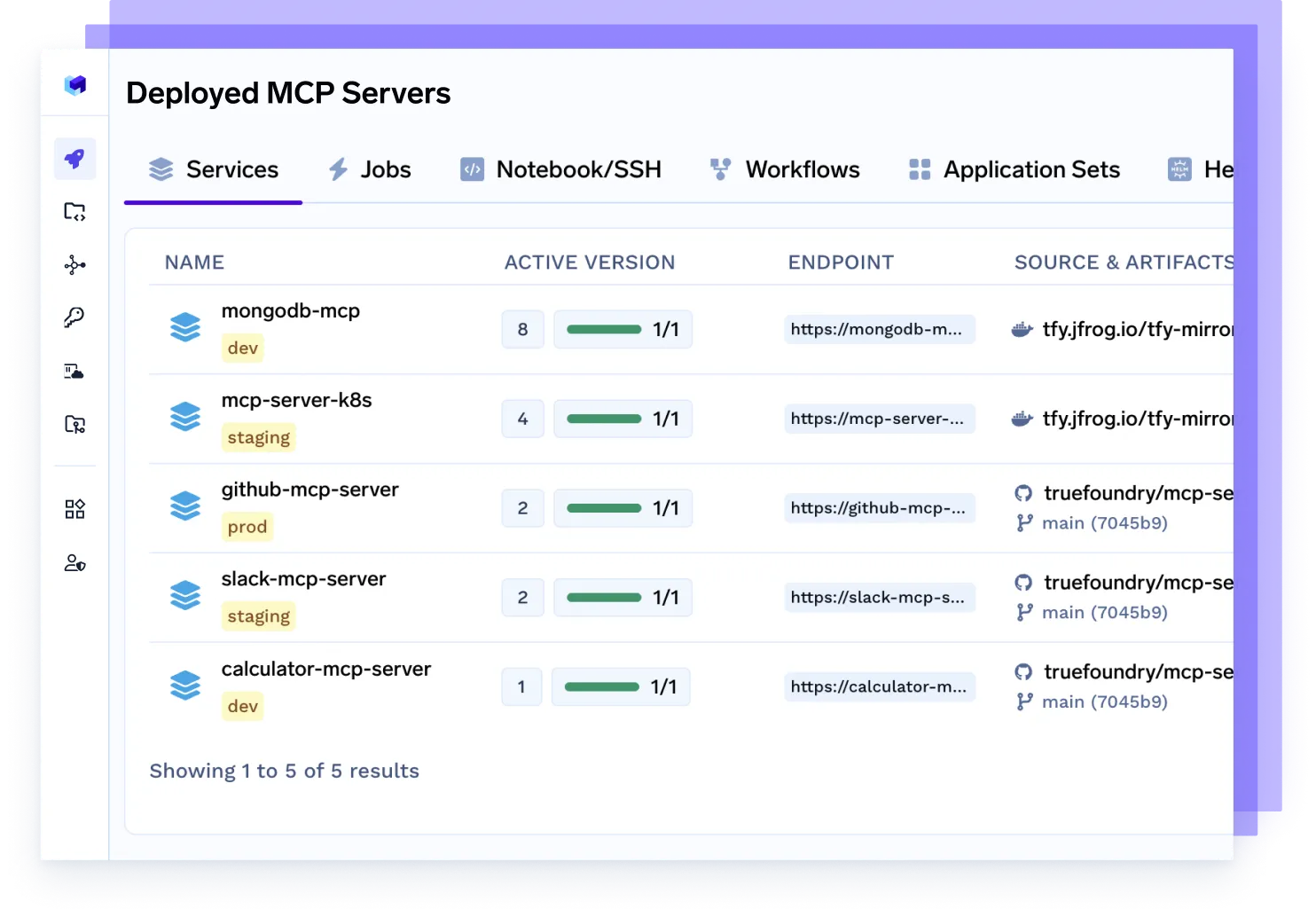The height and width of the screenshot is (917, 1316).
Task: Click the GitHub icon in github-mcp-server row
Action: pyautogui.click(x=1024, y=493)
